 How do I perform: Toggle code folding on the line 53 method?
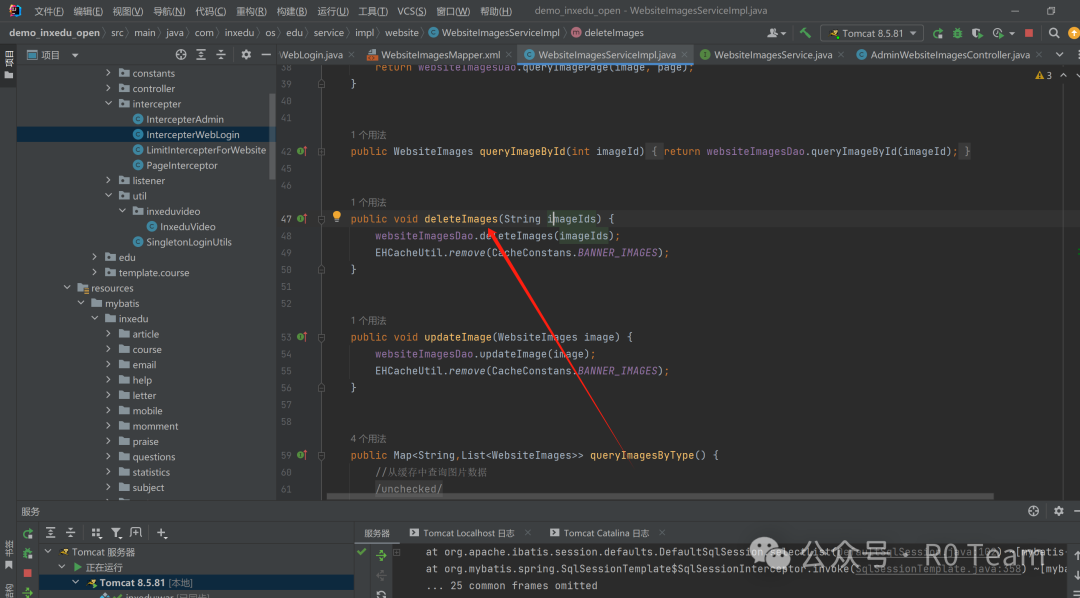point(322,337)
